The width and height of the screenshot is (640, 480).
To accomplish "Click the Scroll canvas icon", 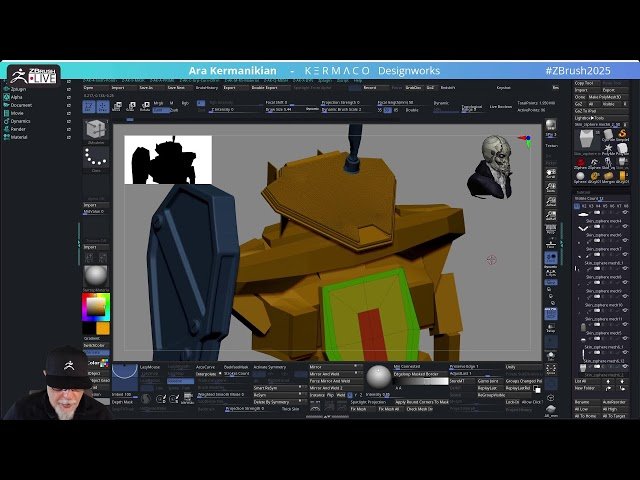I will (x=551, y=173).
